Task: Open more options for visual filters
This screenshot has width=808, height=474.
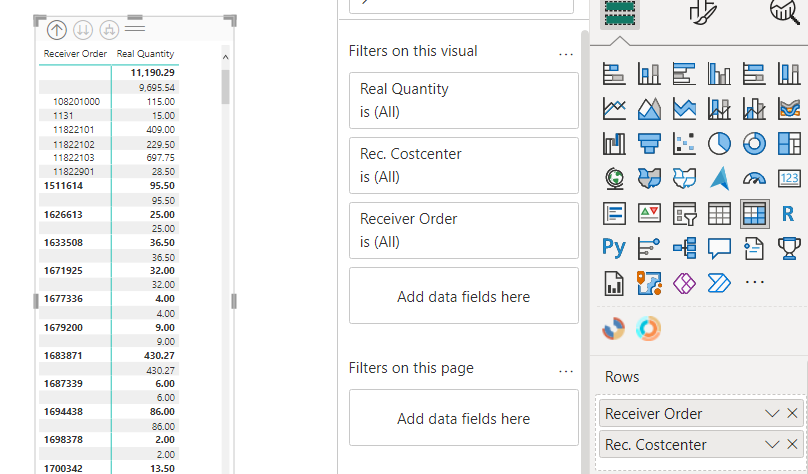Action: [x=566, y=54]
